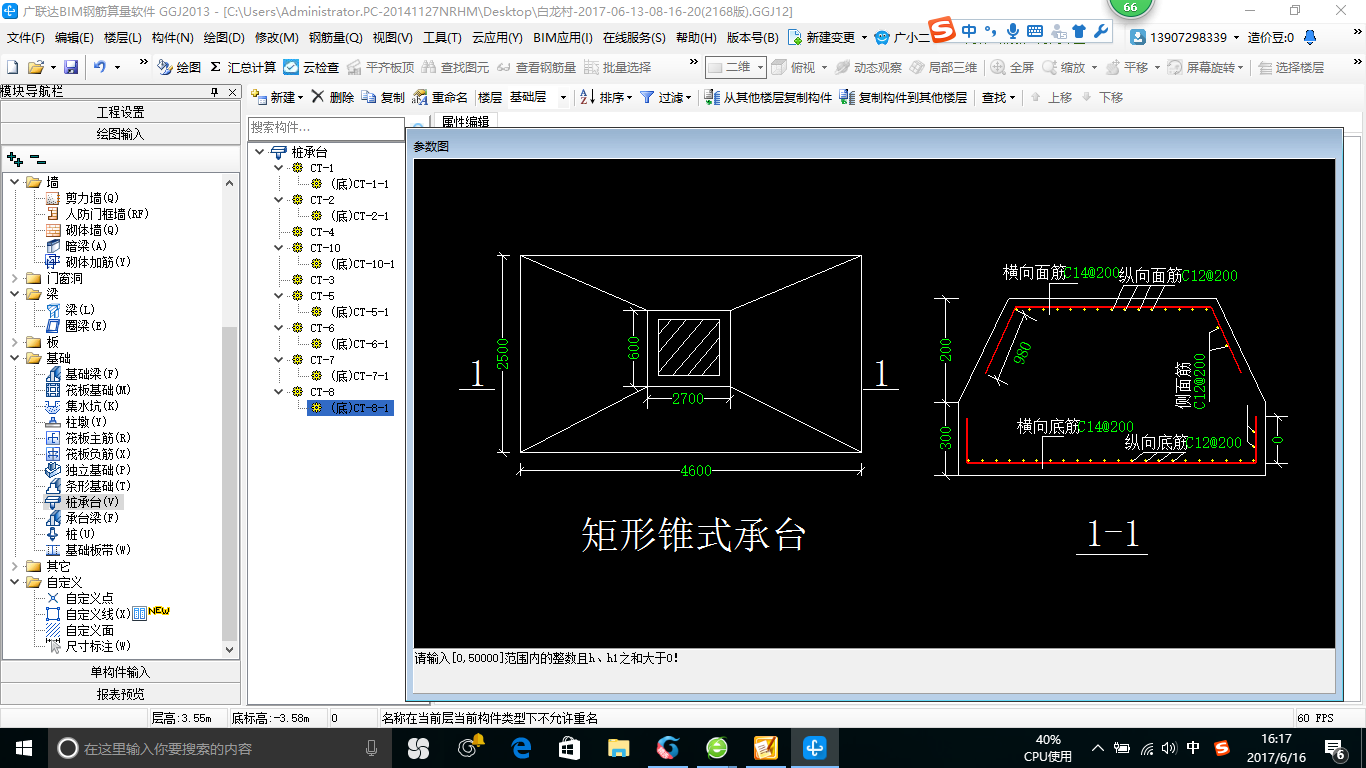Open the 文件(F) menu
Viewport: 1366px width, 768px height.
[25, 37]
